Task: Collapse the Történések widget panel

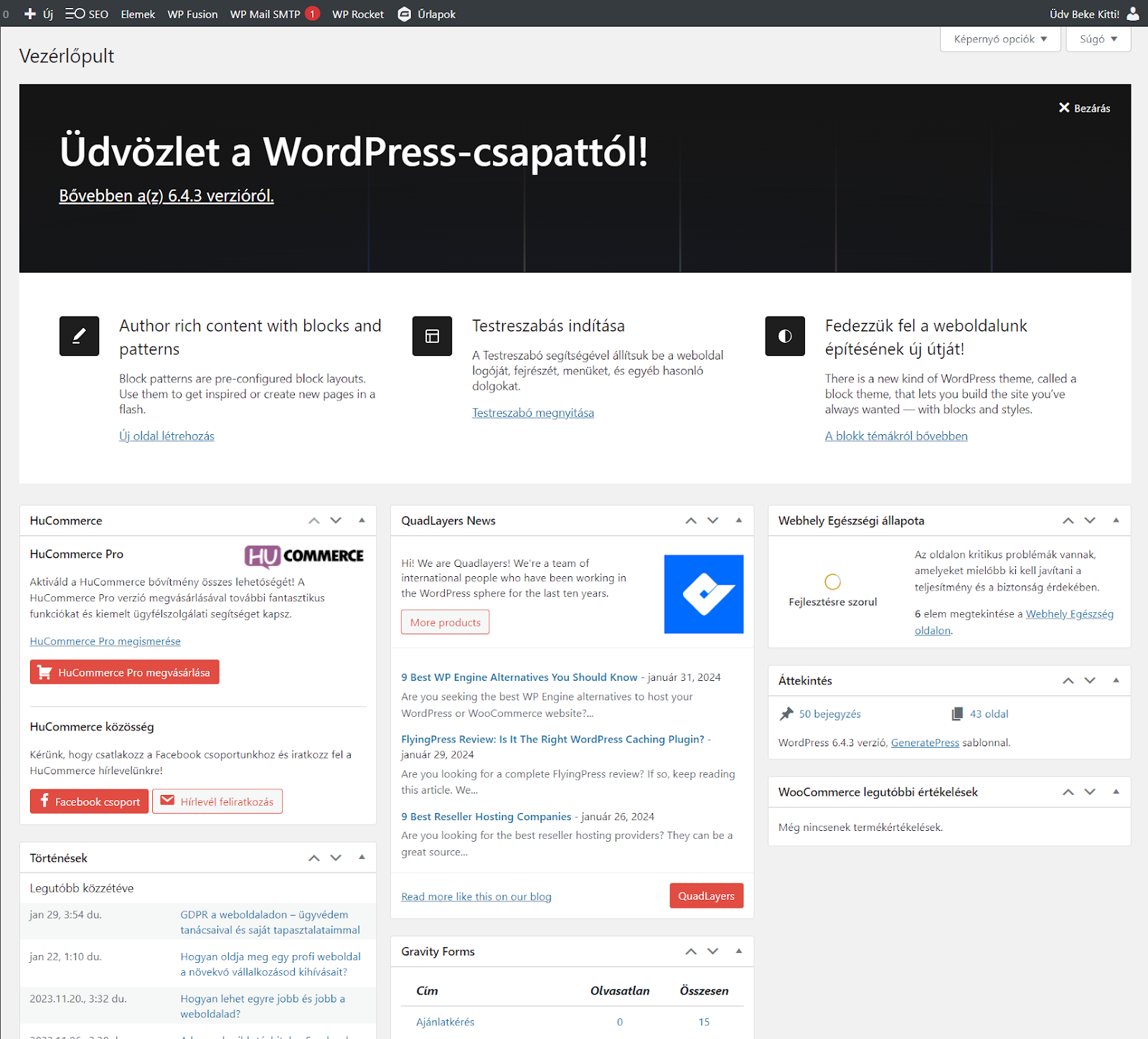Action: (362, 857)
